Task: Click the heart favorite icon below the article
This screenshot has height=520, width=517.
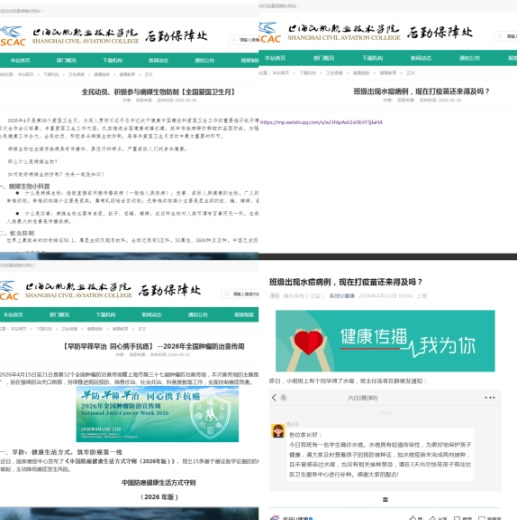Action: (457, 518)
